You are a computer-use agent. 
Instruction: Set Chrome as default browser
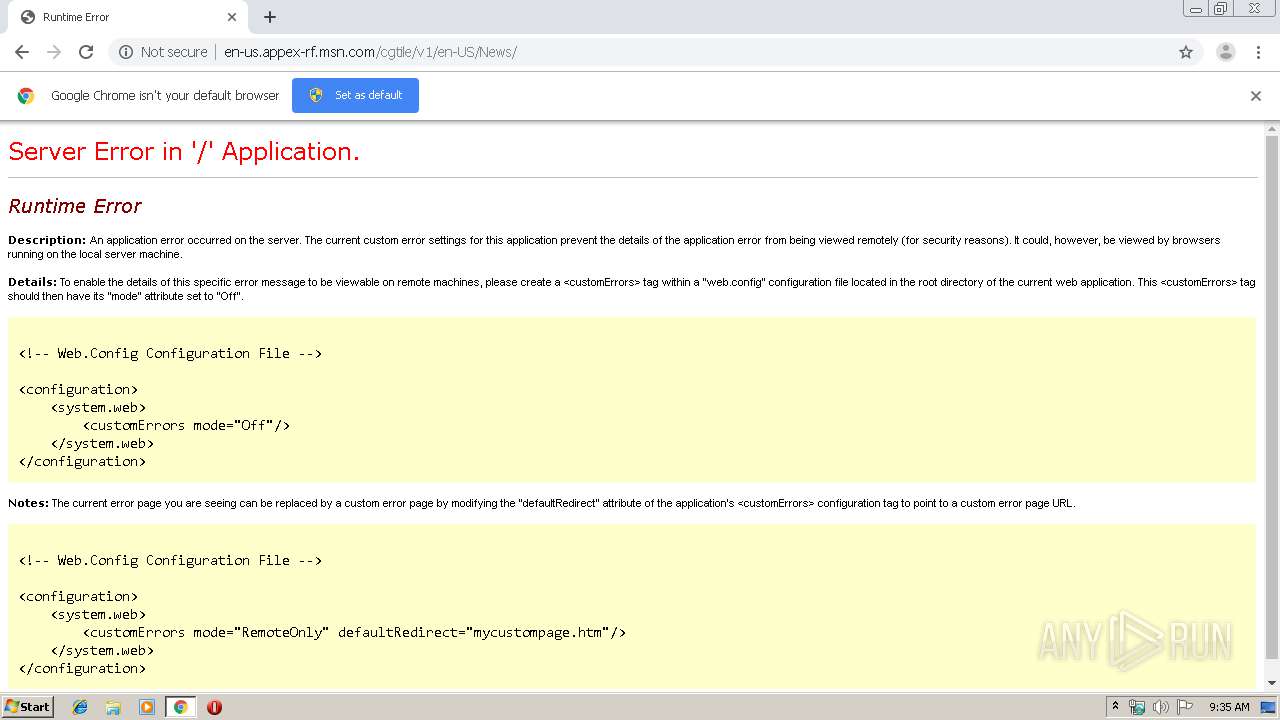tap(355, 95)
